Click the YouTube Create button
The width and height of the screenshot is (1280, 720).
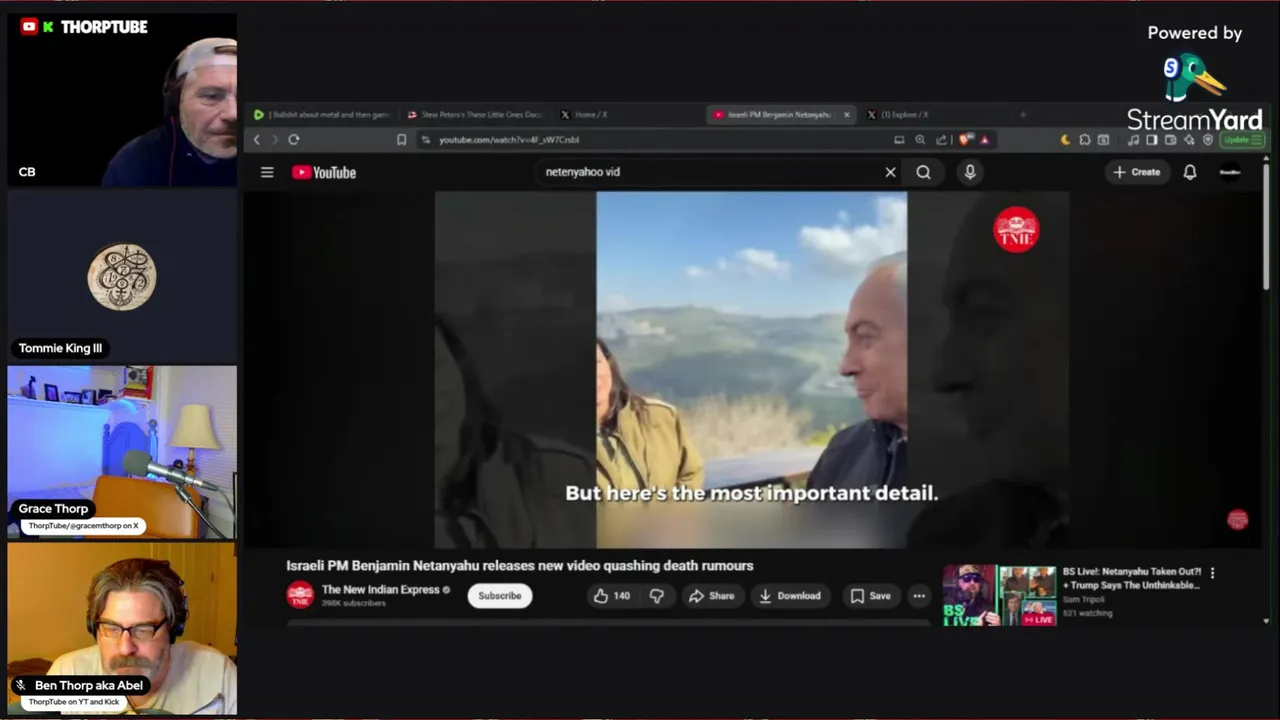point(1137,172)
